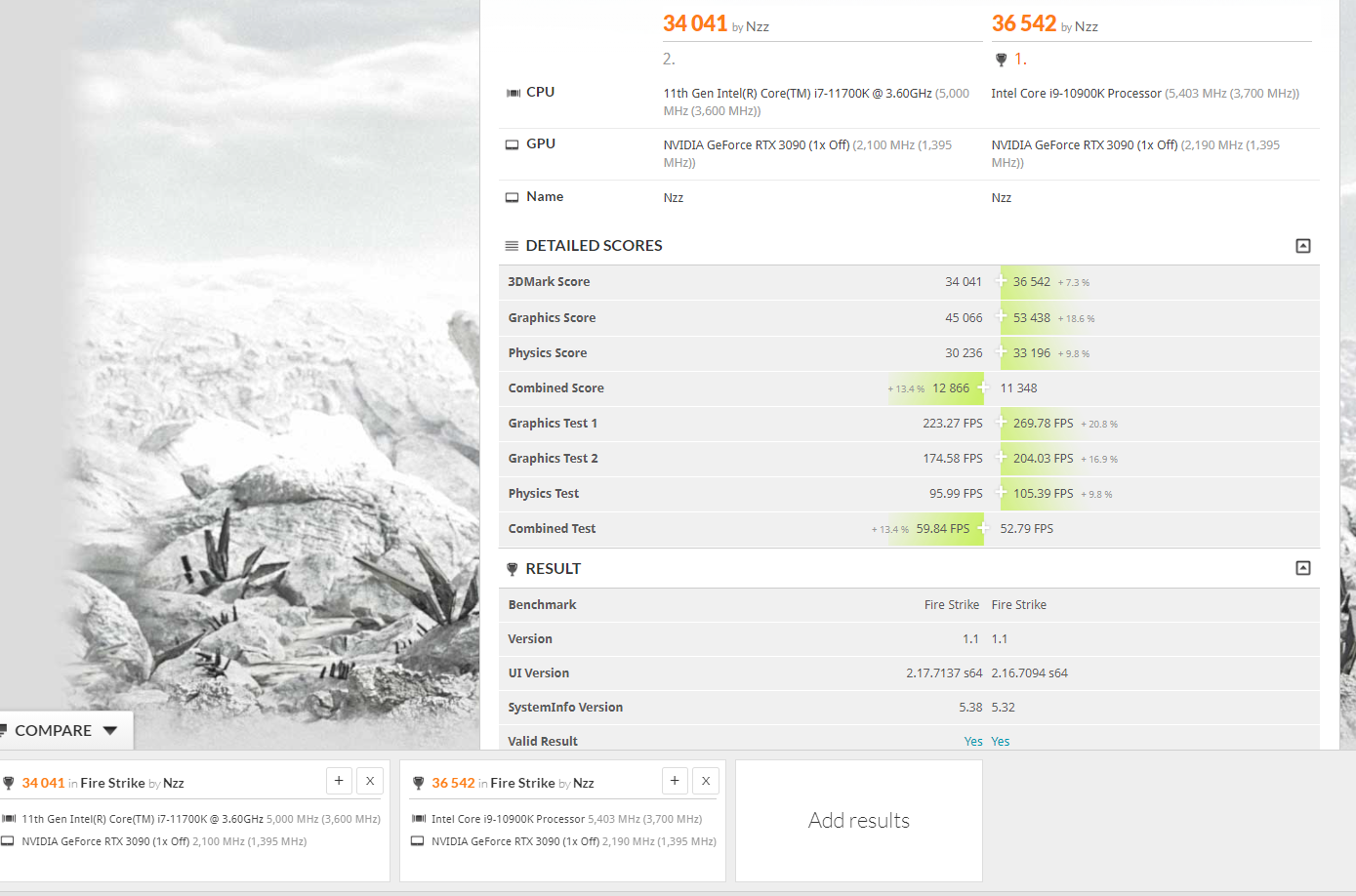
Task: Click the plus button on 36 542 card
Action: coord(675,781)
